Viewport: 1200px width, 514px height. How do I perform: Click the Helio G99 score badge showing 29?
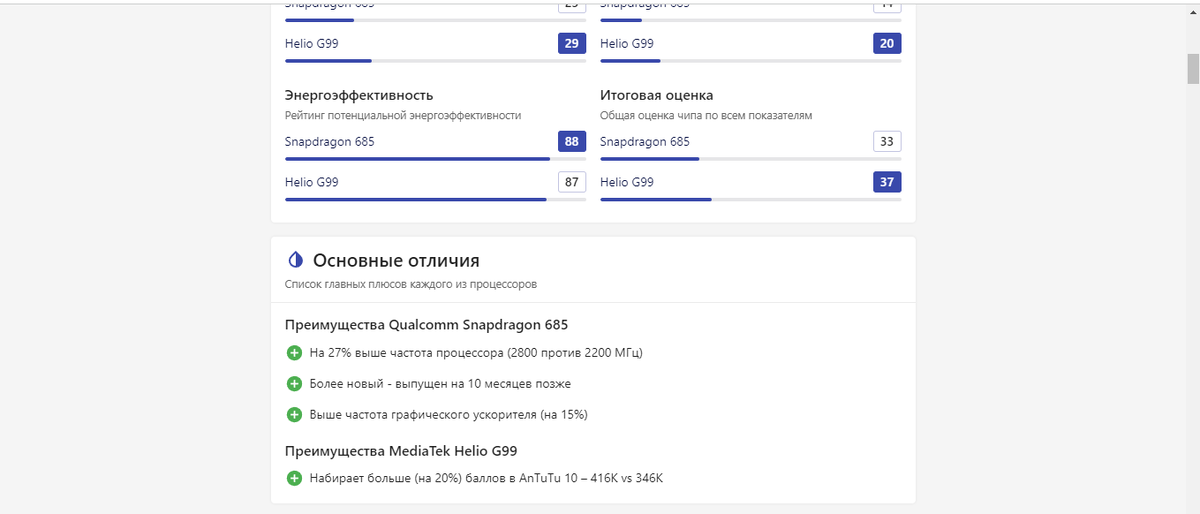pyautogui.click(x=571, y=44)
